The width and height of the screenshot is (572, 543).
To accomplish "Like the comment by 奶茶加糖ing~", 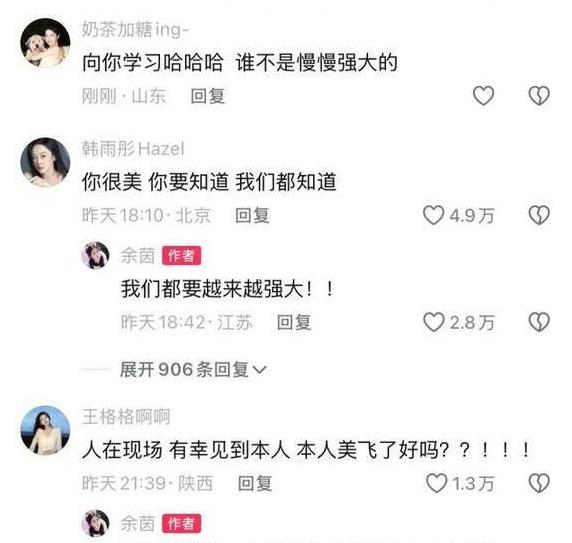I will coord(483,96).
